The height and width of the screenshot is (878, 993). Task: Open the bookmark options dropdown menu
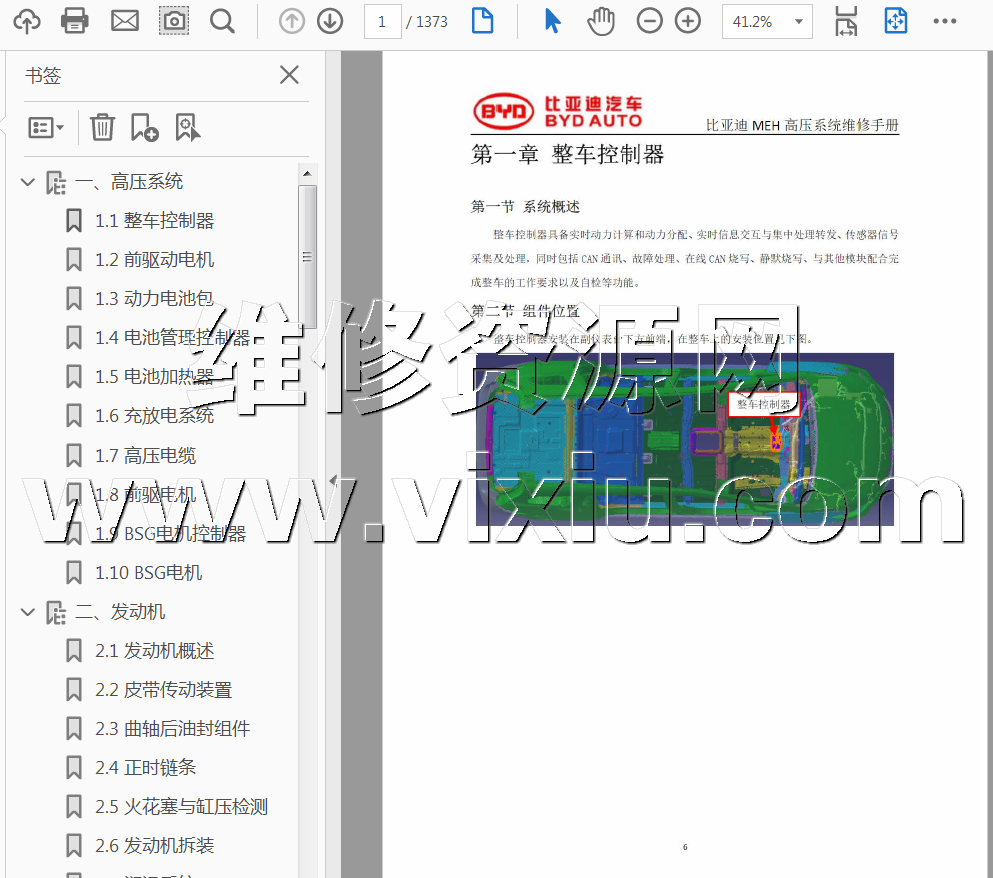46,127
